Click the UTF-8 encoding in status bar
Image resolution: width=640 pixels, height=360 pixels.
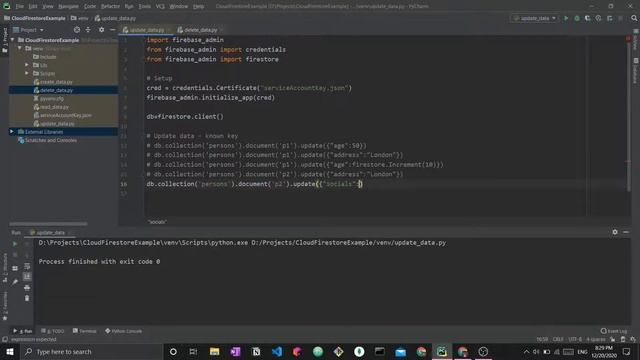pos(575,339)
